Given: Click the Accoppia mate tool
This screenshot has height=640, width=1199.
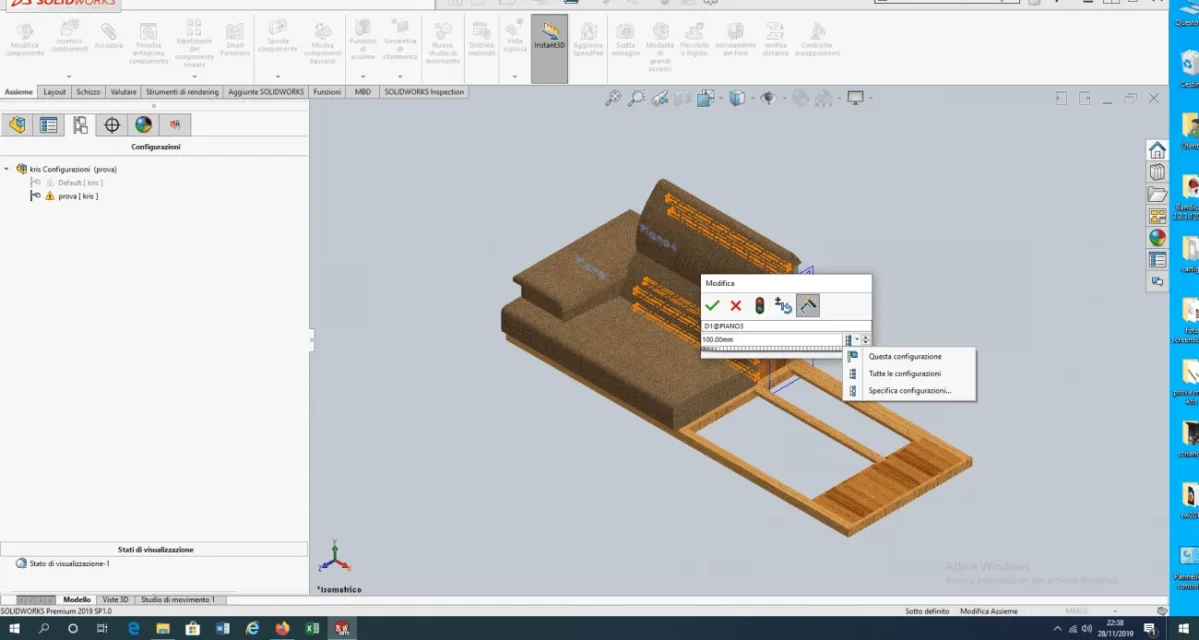Looking at the screenshot, I should [x=109, y=36].
